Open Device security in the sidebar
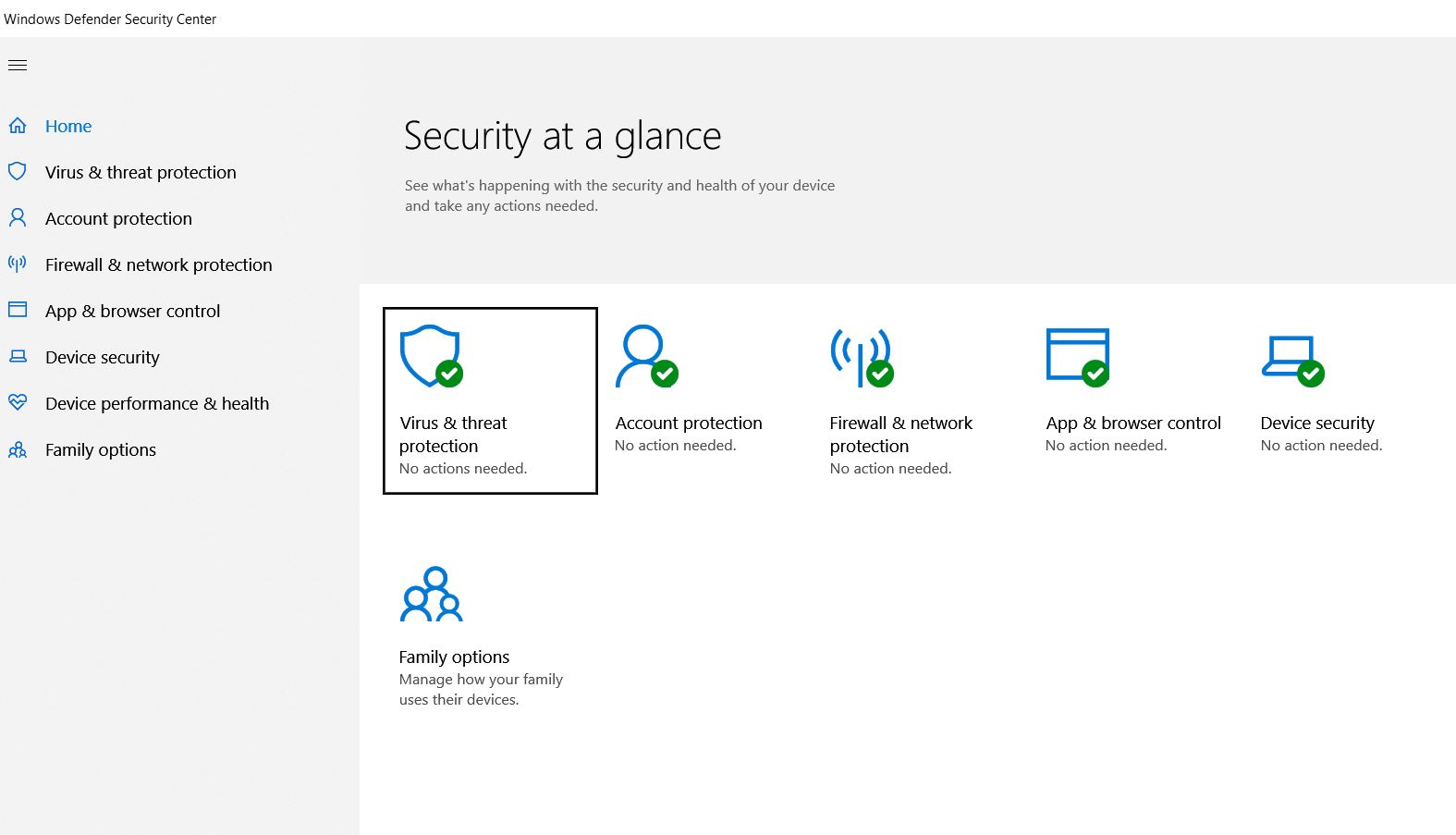Image resolution: width=1456 pixels, height=835 pixels. click(103, 357)
